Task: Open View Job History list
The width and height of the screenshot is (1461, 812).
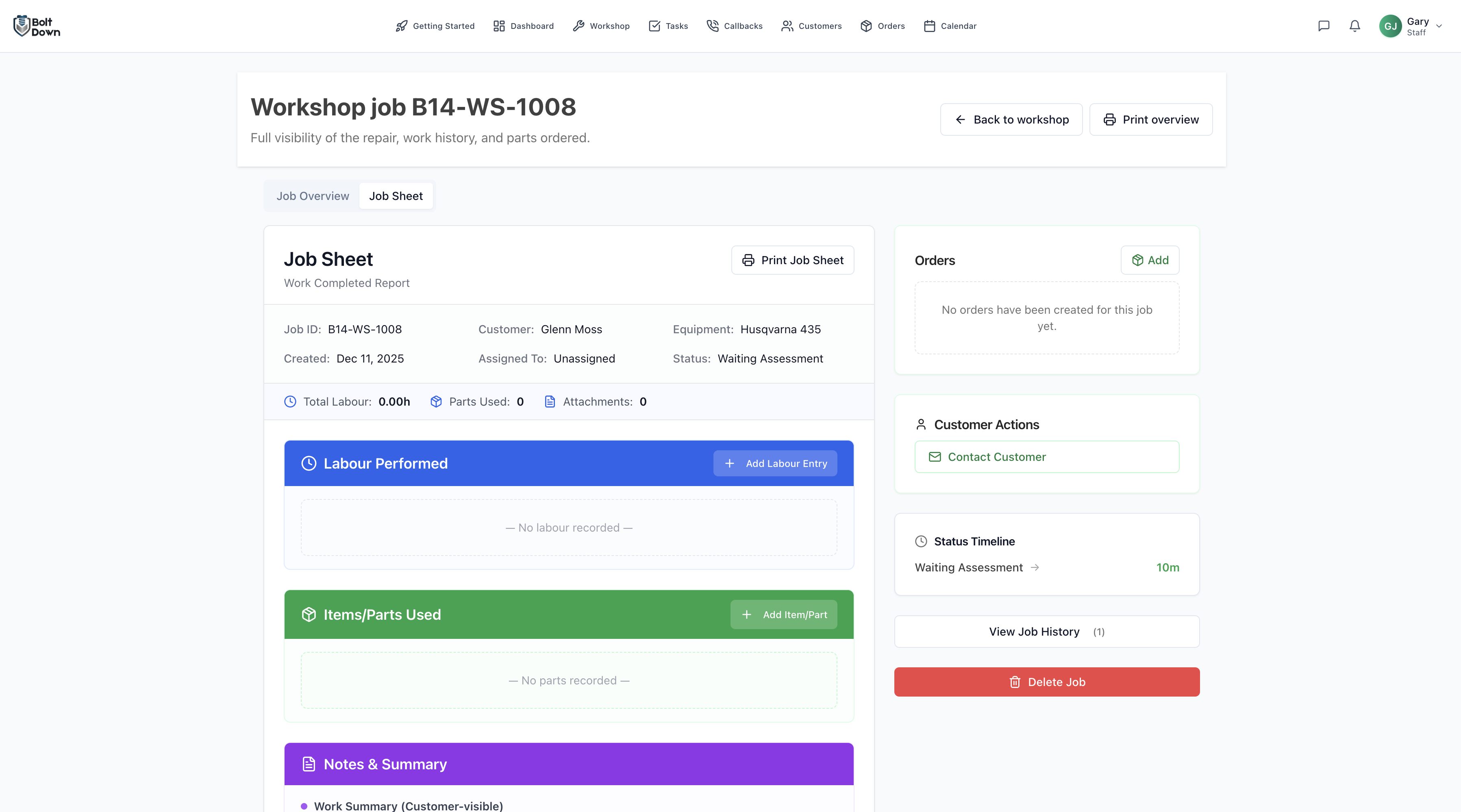Action: (x=1046, y=631)
